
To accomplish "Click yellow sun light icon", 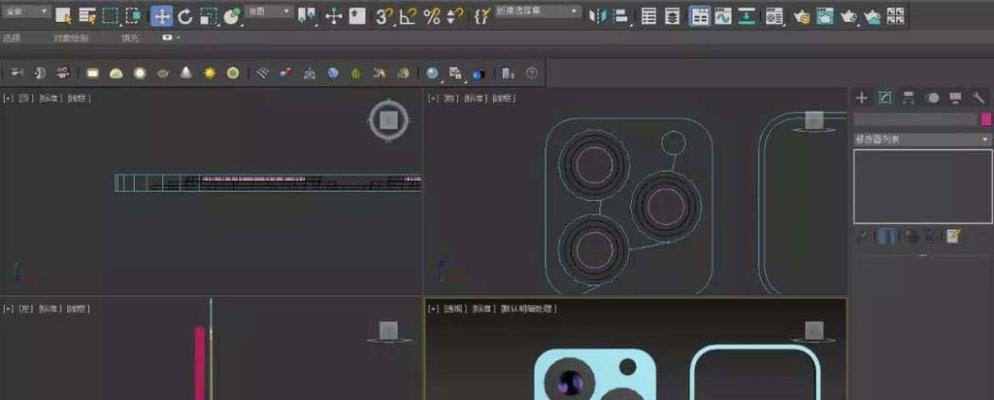I will point(210,73).
